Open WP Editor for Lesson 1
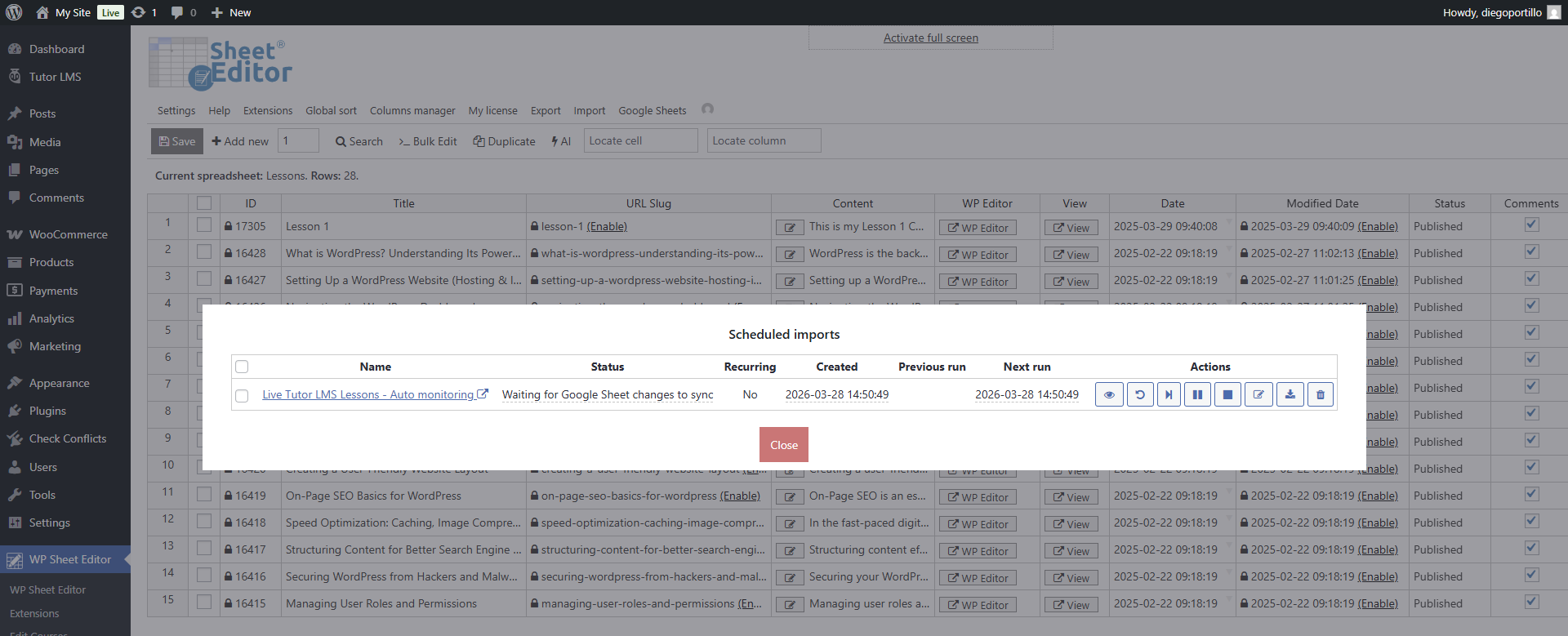The width and height of the screenshot is (1568, 636). (978, 228)
